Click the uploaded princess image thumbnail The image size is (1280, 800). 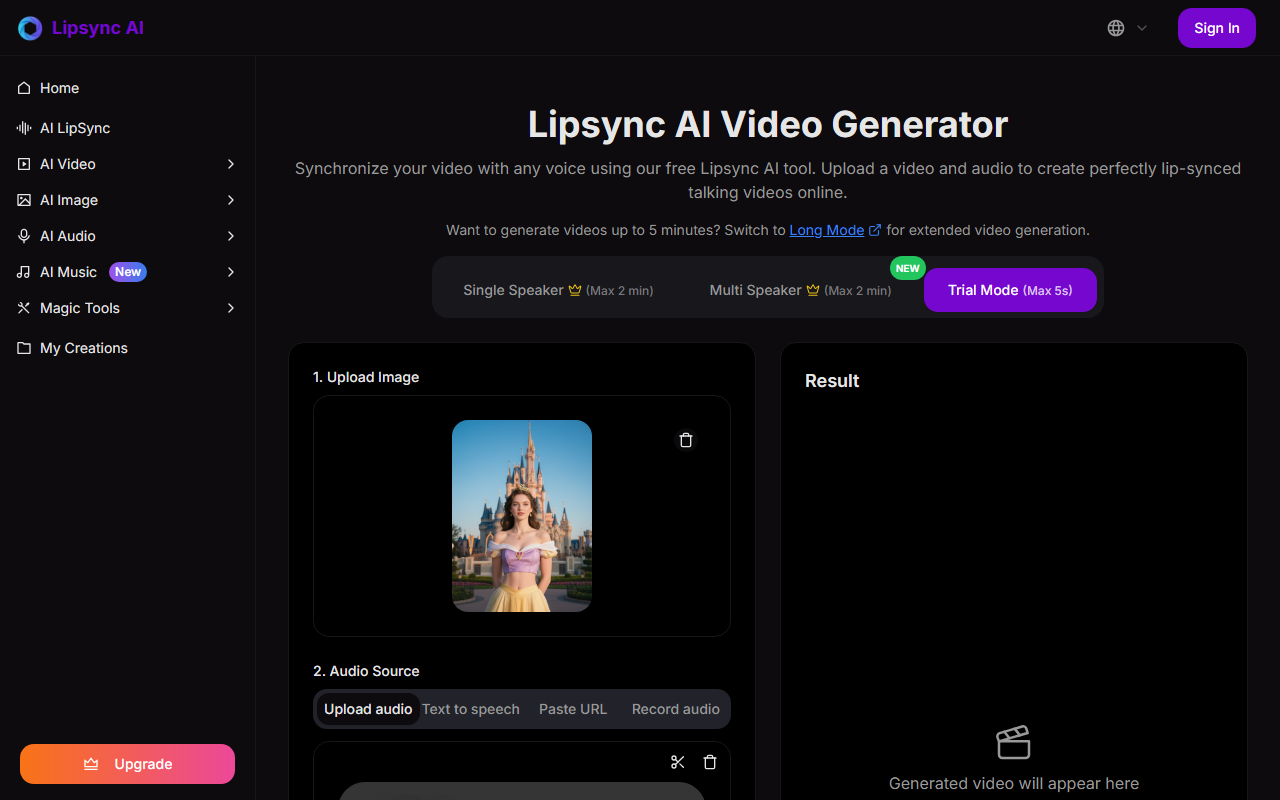522,516
